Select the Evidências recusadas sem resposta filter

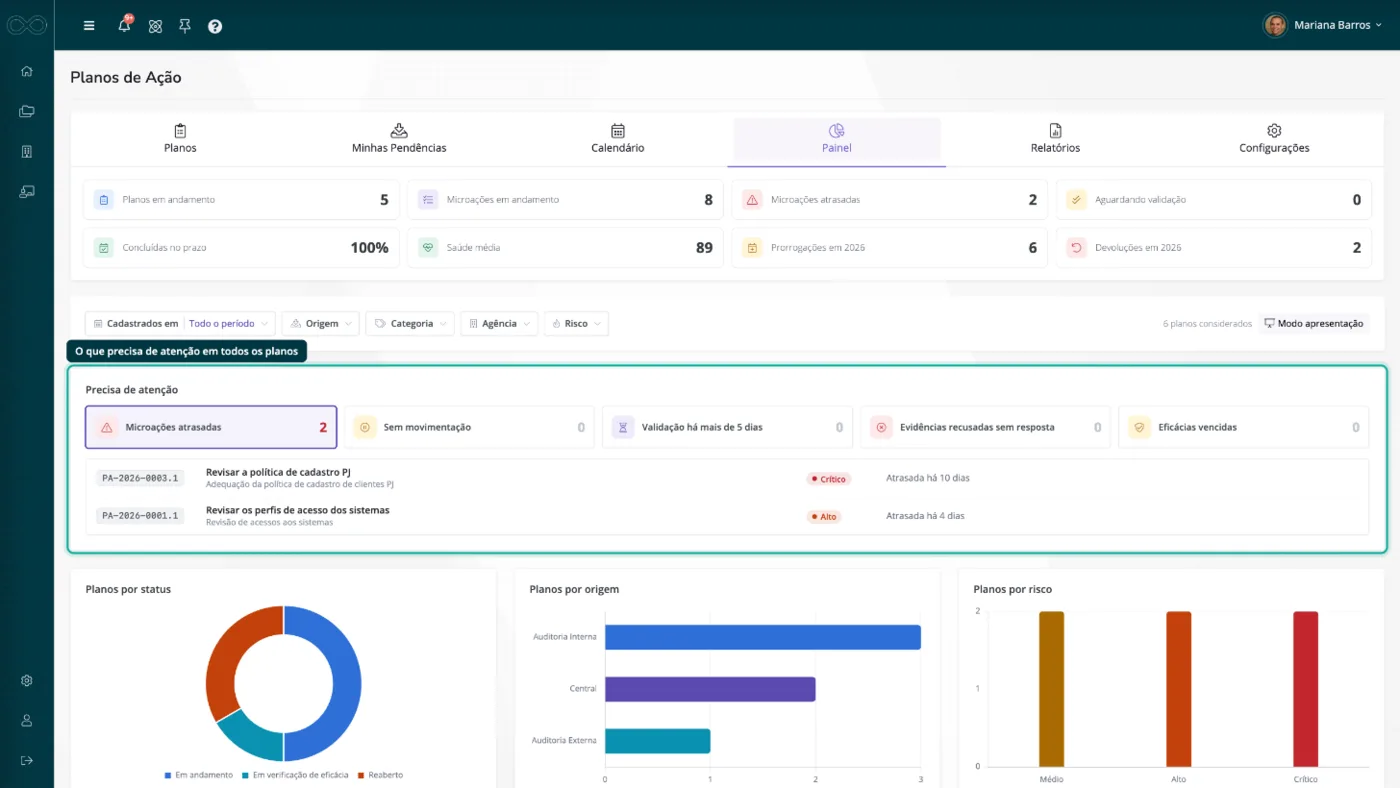pos(985,427)
